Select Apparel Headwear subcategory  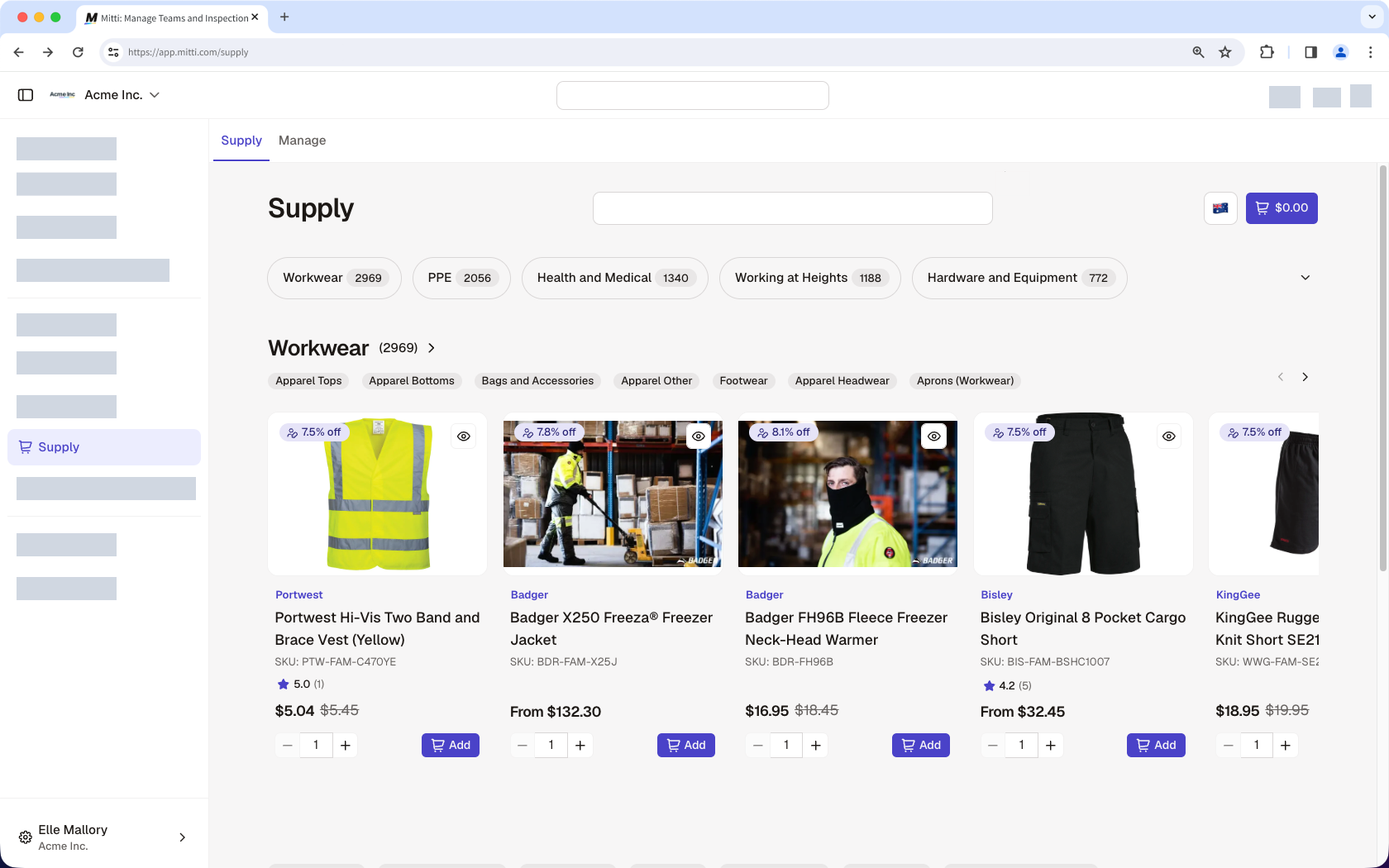[x=842, y=381]
